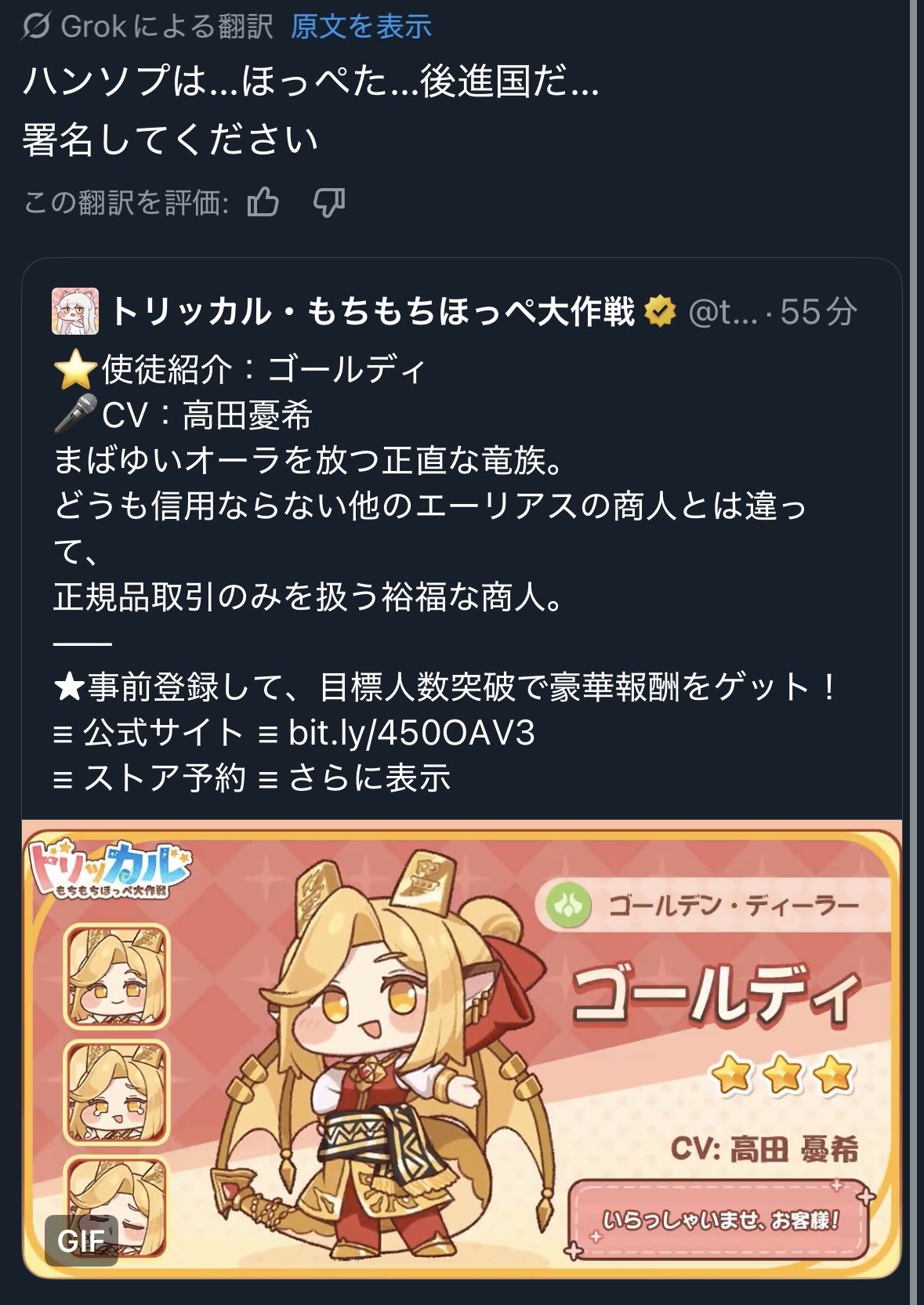The width and height of the screenshot is (924, 1305).
Task: Select the top Goldy face thumbnail
Action: pyautogui.click(x=117, y=976)
